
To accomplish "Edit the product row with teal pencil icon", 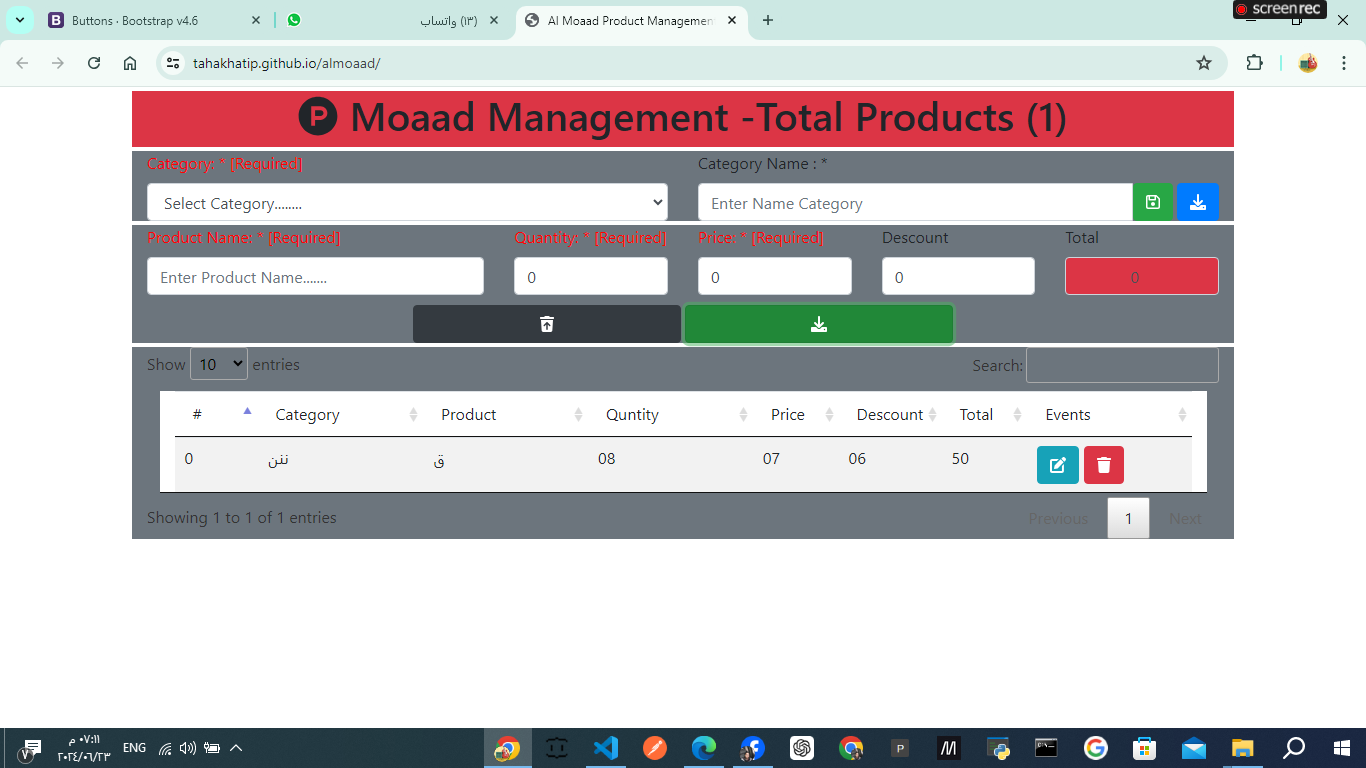I will click(1058, 465).
